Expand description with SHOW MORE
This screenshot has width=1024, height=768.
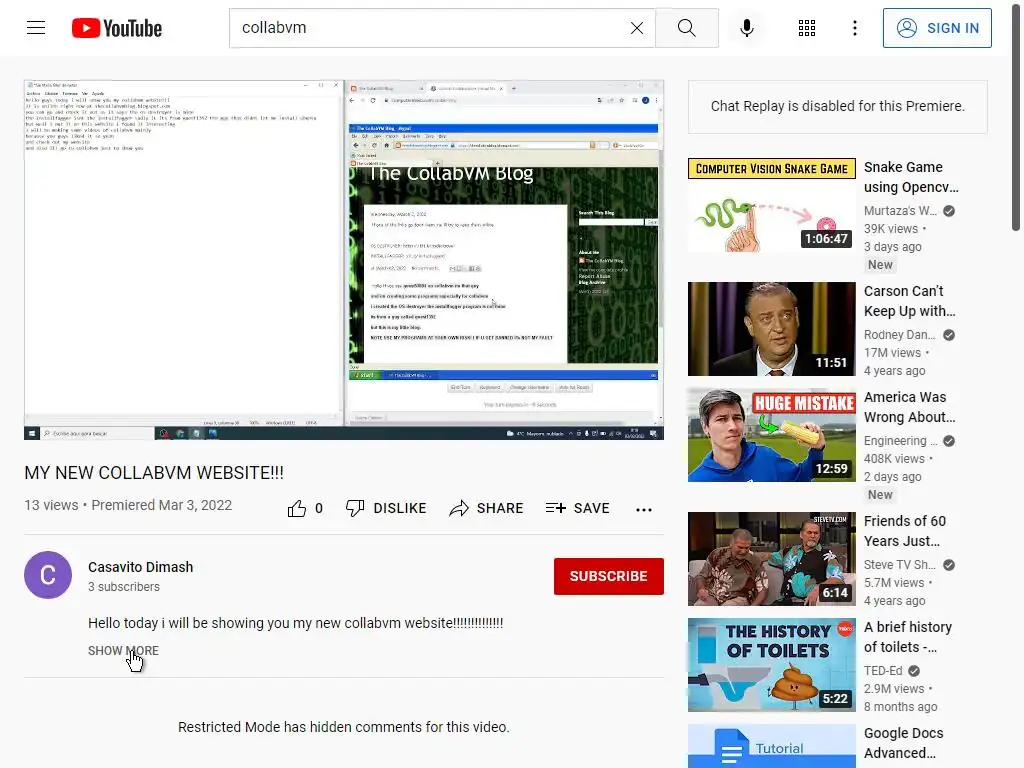(x=123, y=650)
